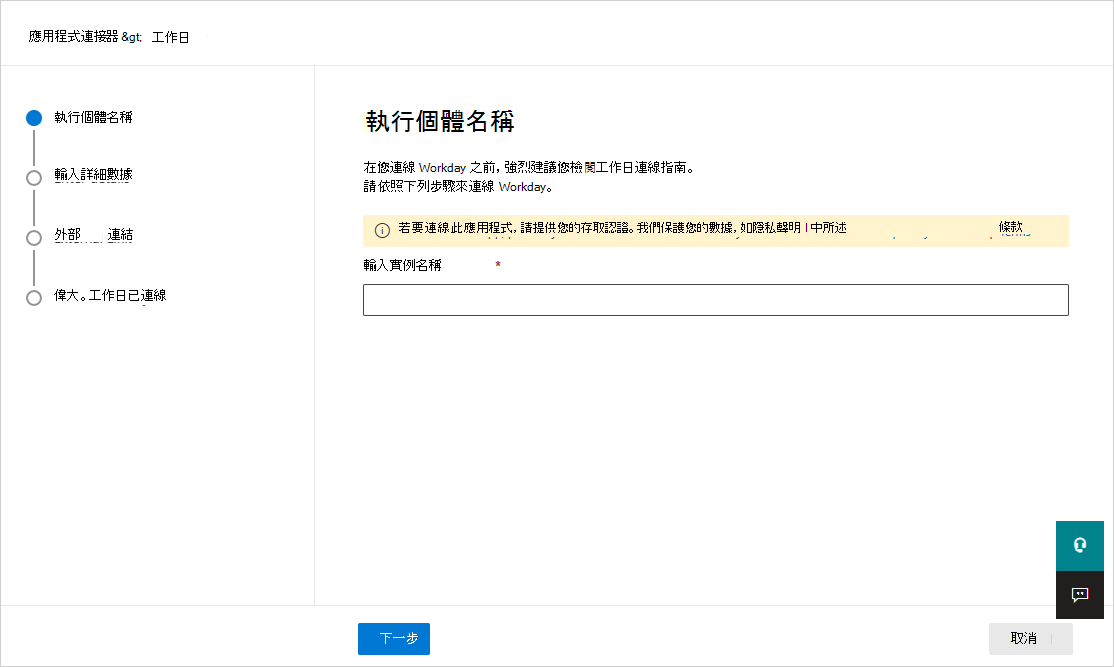Select the 偉大。工作日已連線 step circle
The height and width of the screenshot is (667, 1114).
pos(33,297)
